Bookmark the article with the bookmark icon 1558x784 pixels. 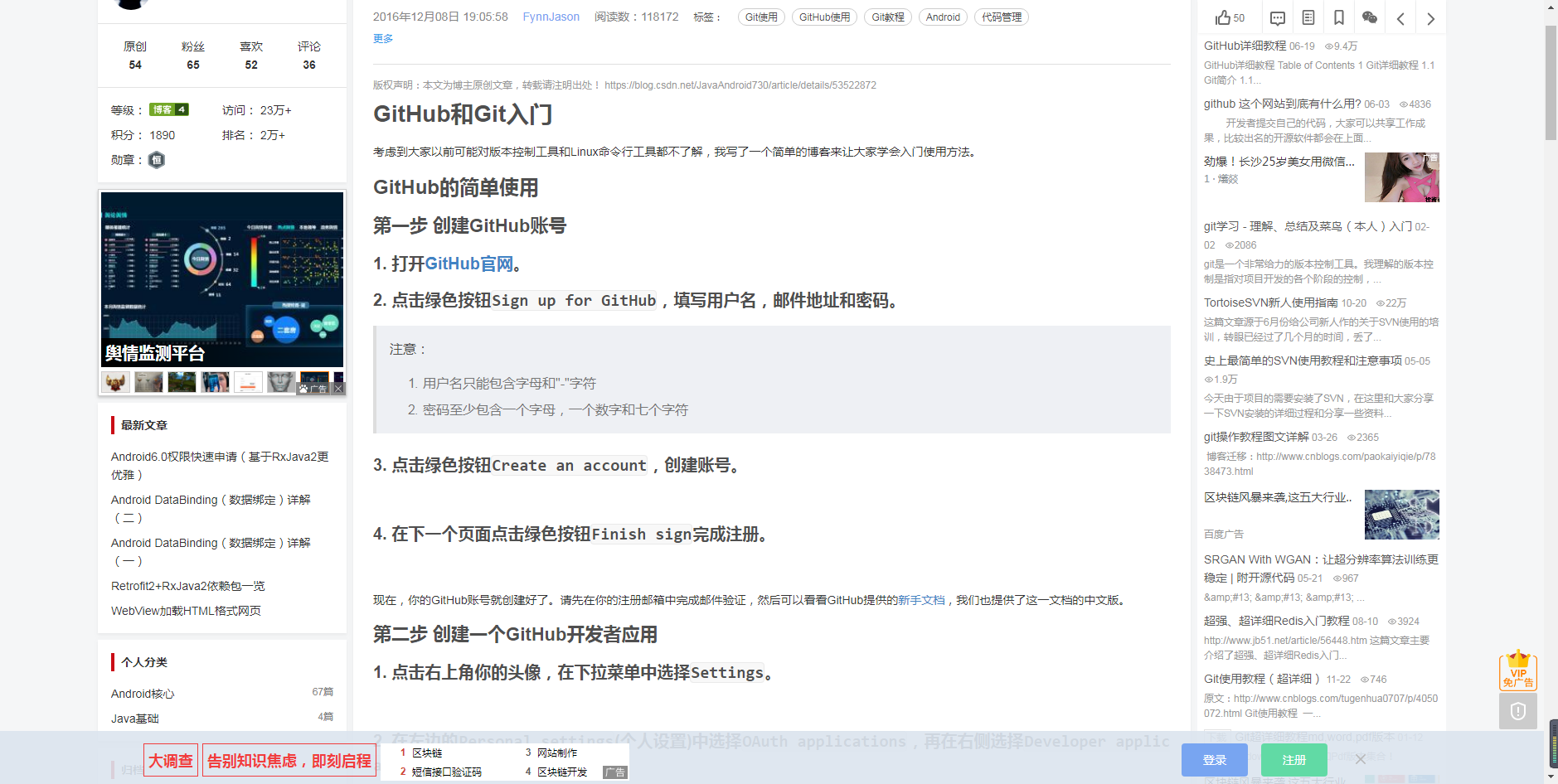click(1339, 17)
